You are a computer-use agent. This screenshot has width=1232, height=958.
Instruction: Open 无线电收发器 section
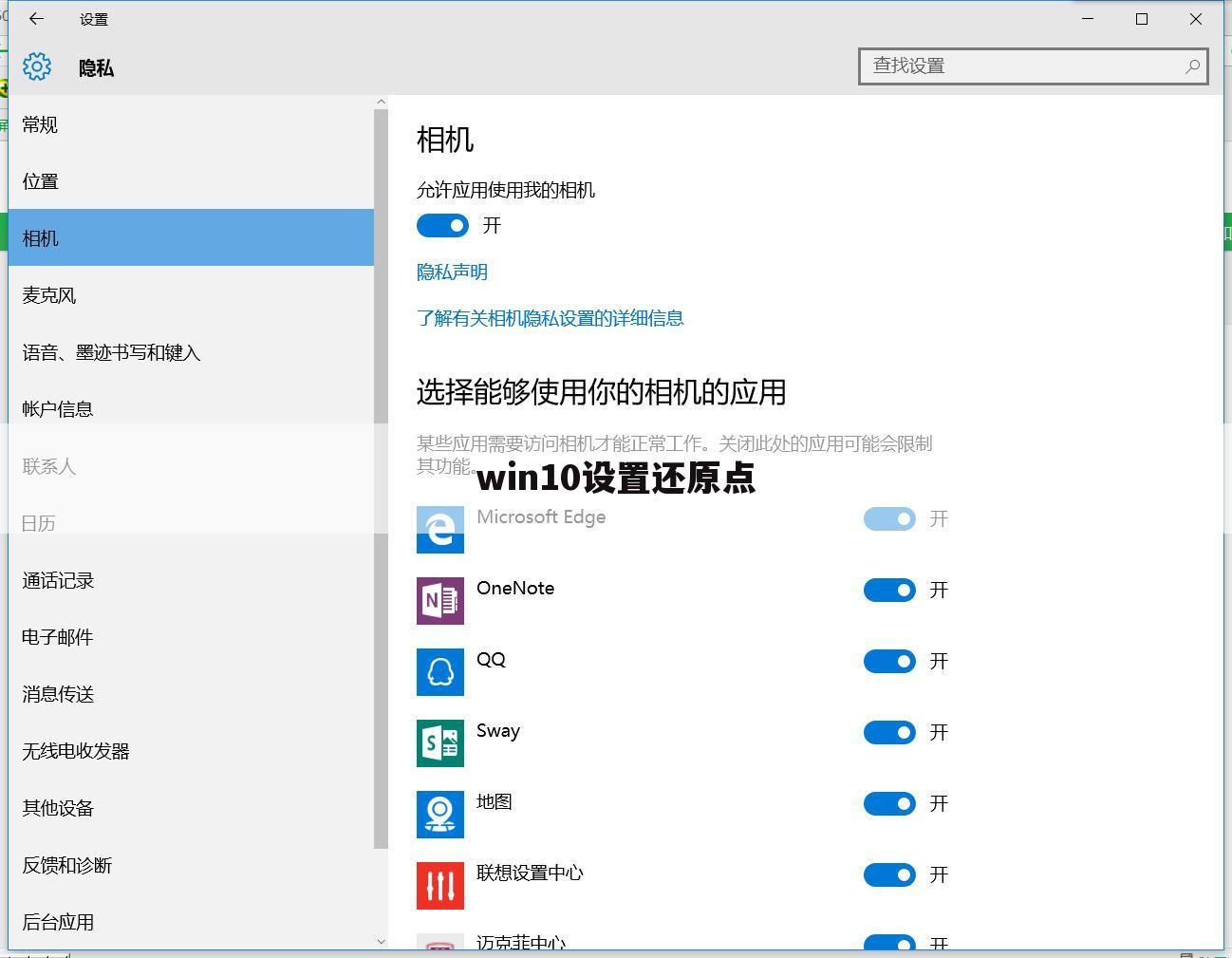pyautogui.click(x=191, y=751)
